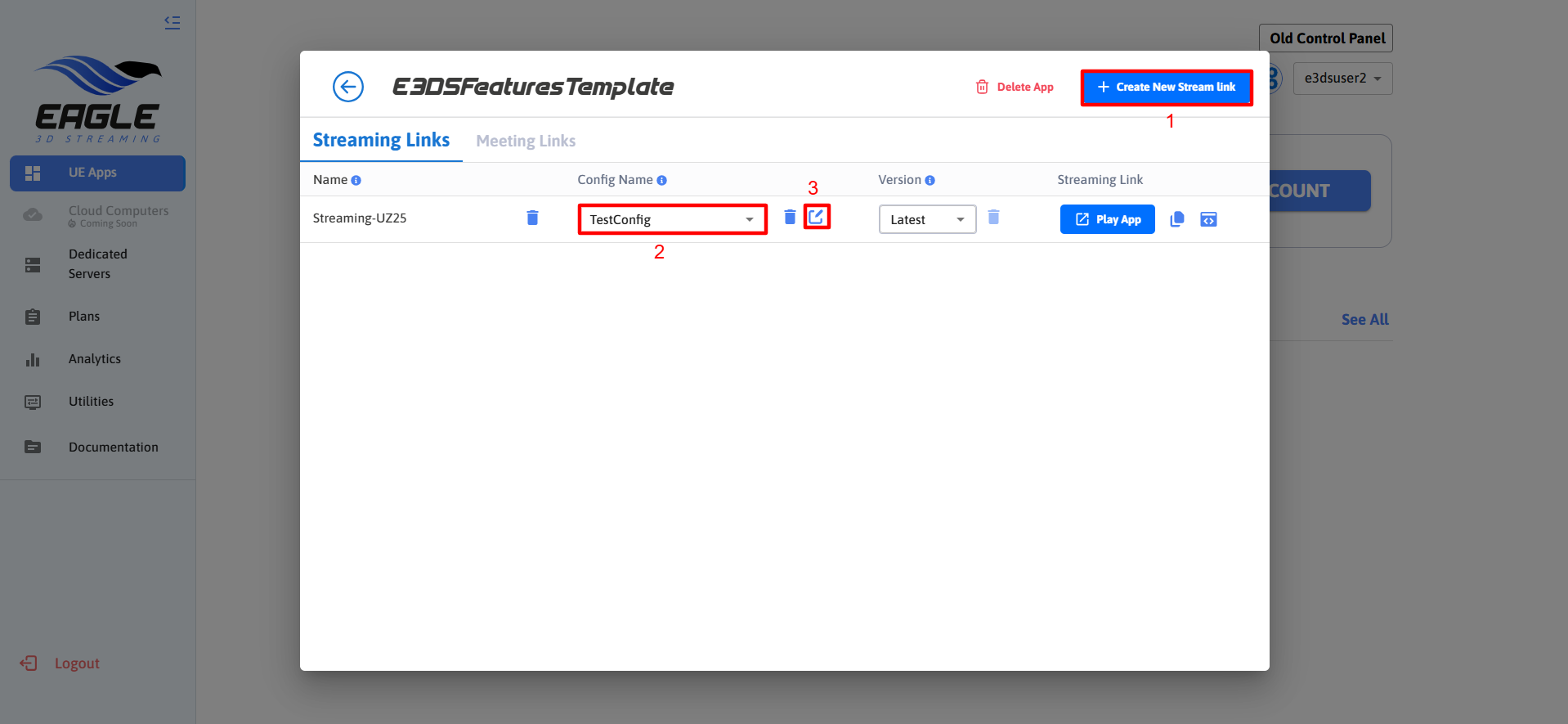This screenshot has width=1568, height=724.
Task: Click trash icon next to Version dropdown
Action: click(x=993, y=217)
